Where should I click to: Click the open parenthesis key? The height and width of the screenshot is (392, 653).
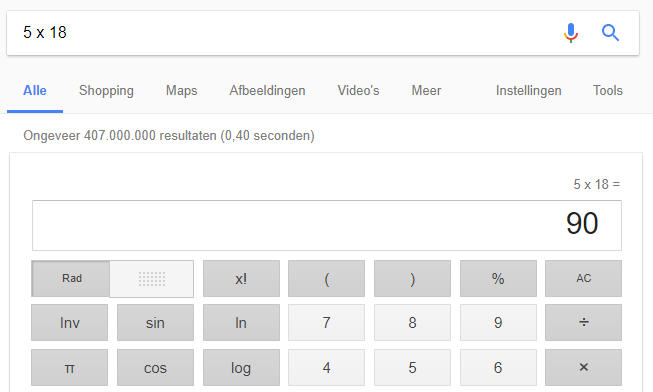tap(326, 278)
